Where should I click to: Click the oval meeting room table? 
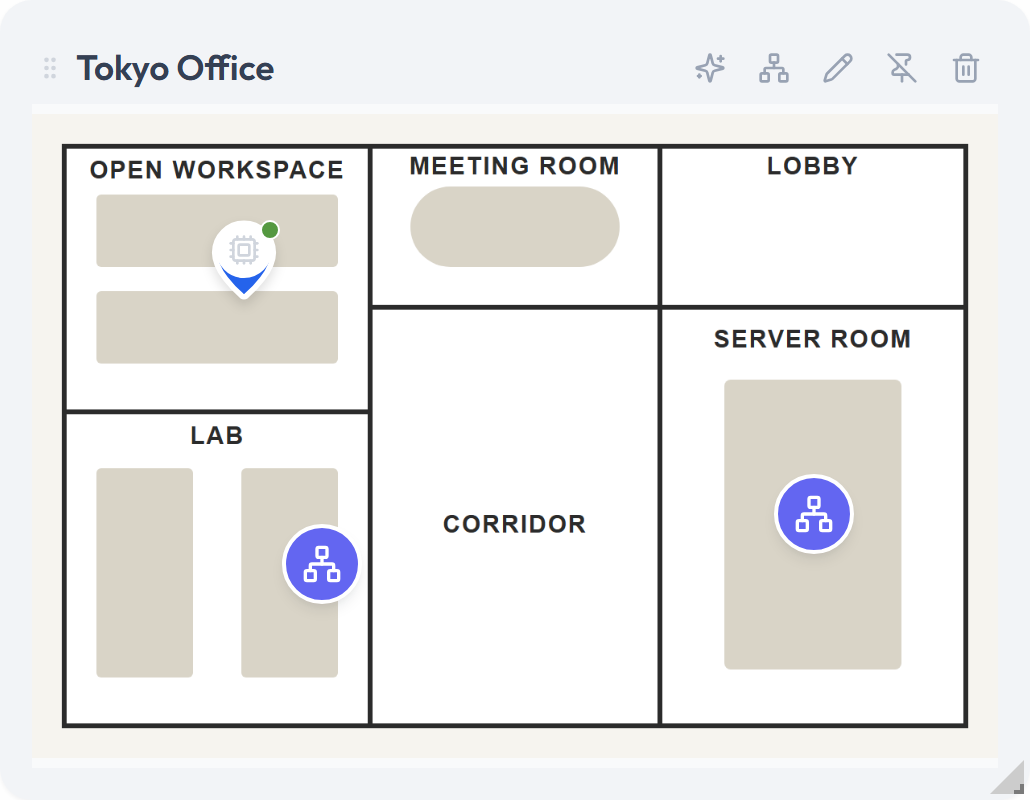click(514, 227)
